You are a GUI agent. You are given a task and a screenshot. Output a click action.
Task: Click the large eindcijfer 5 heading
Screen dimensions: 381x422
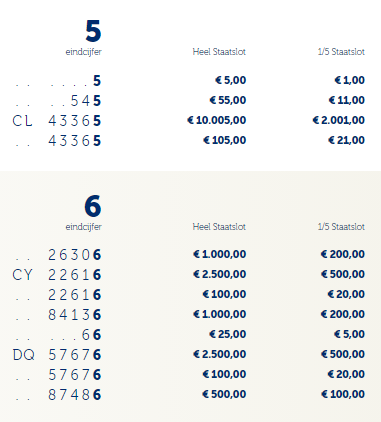[x=93, y=31]
